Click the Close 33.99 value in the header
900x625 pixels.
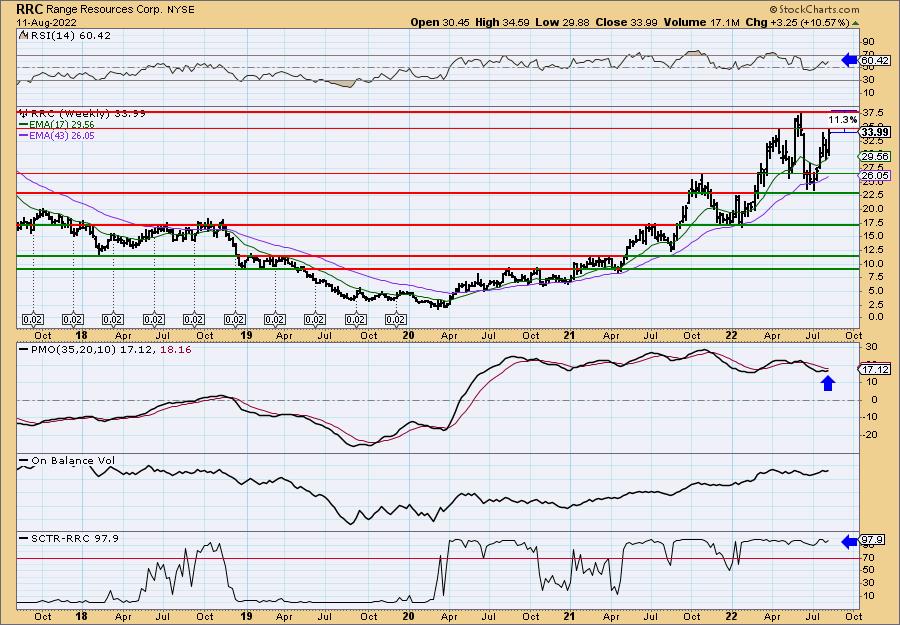[x=626, y=22]
